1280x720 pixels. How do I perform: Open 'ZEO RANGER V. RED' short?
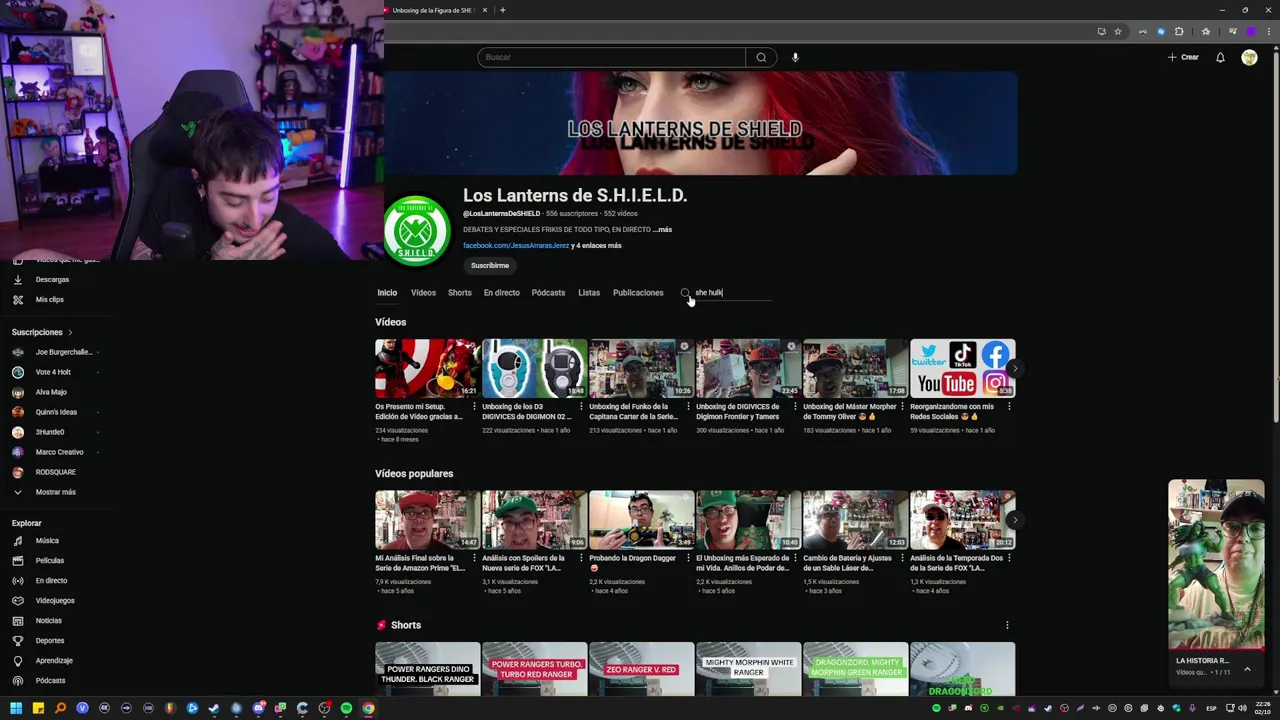[x=641, y=669]
